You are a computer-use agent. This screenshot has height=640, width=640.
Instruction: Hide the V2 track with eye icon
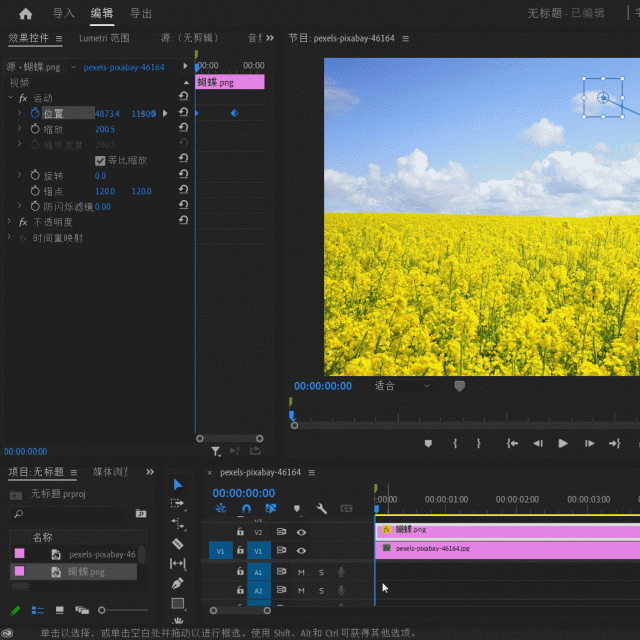[x=301, y=532]
